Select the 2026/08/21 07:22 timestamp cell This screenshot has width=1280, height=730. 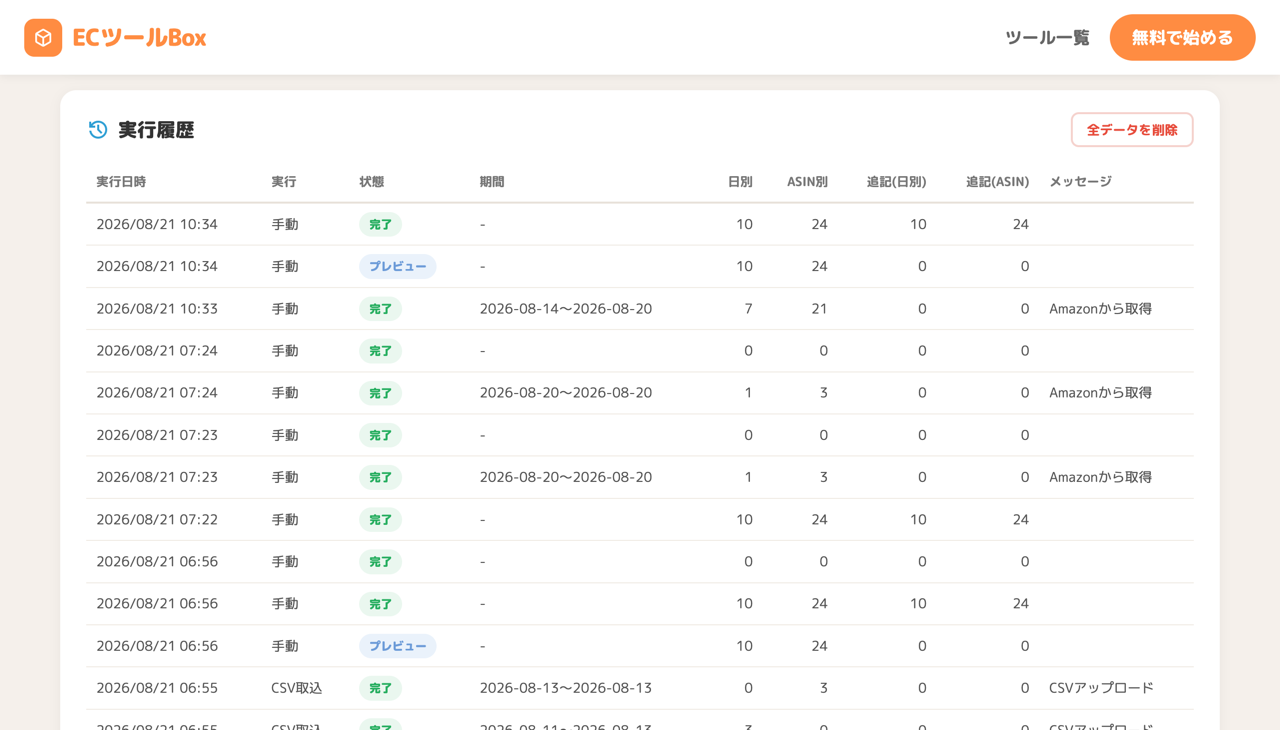(x=157, y=520)
